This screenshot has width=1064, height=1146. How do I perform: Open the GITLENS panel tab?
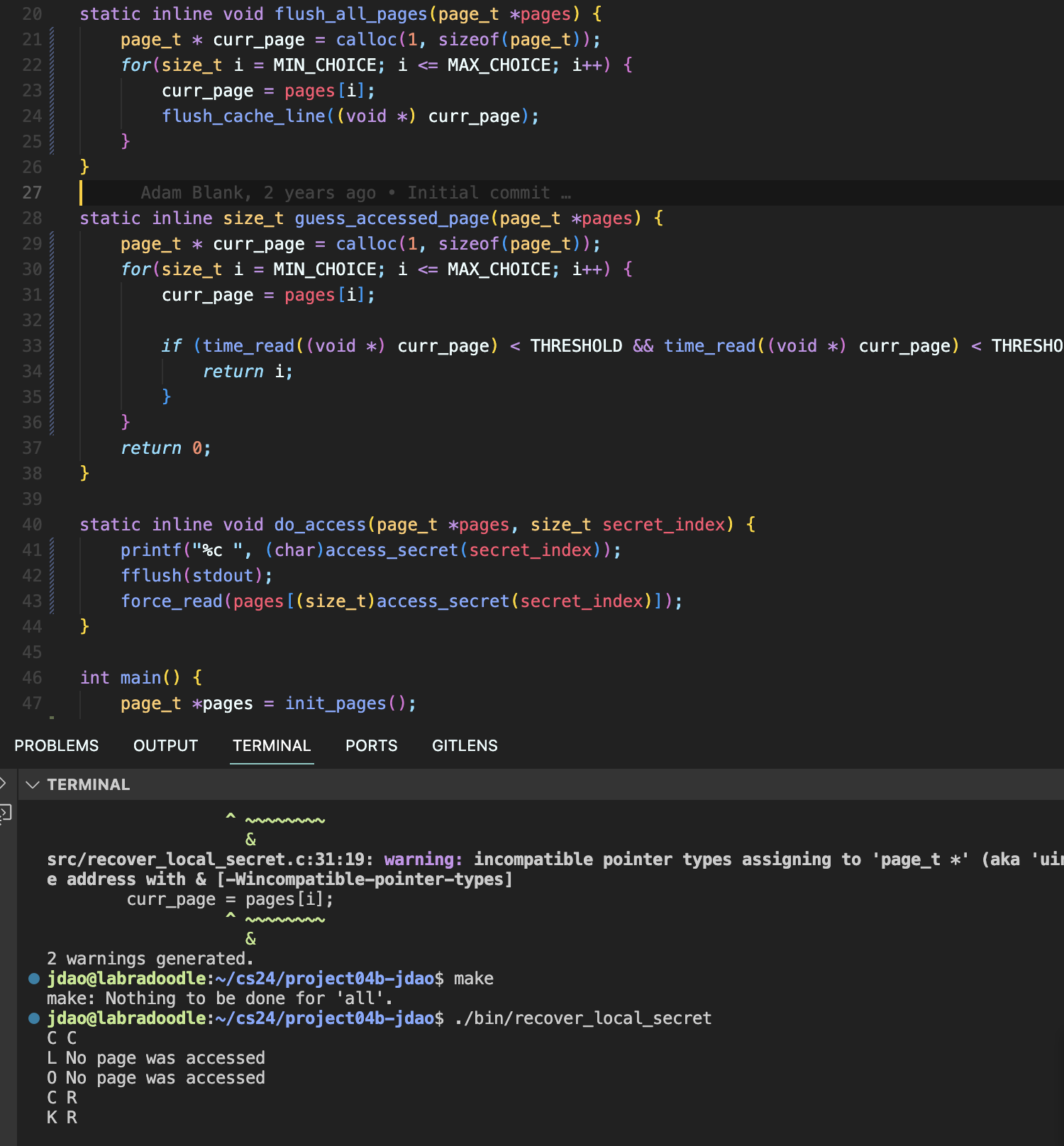click(465, 746)
